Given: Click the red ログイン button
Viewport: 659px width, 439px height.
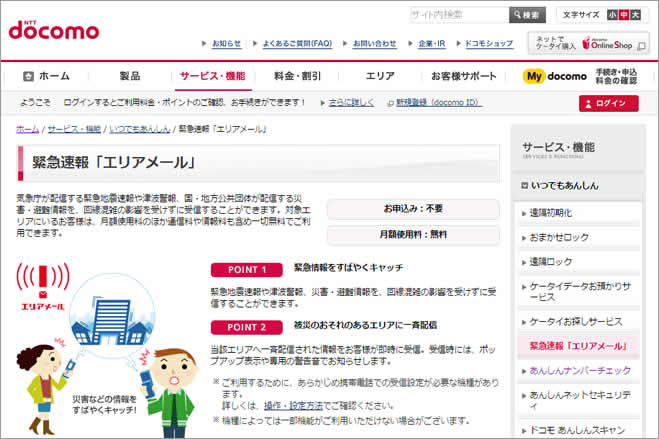Looking at the screenshot, I should click(x=609, y=103).
